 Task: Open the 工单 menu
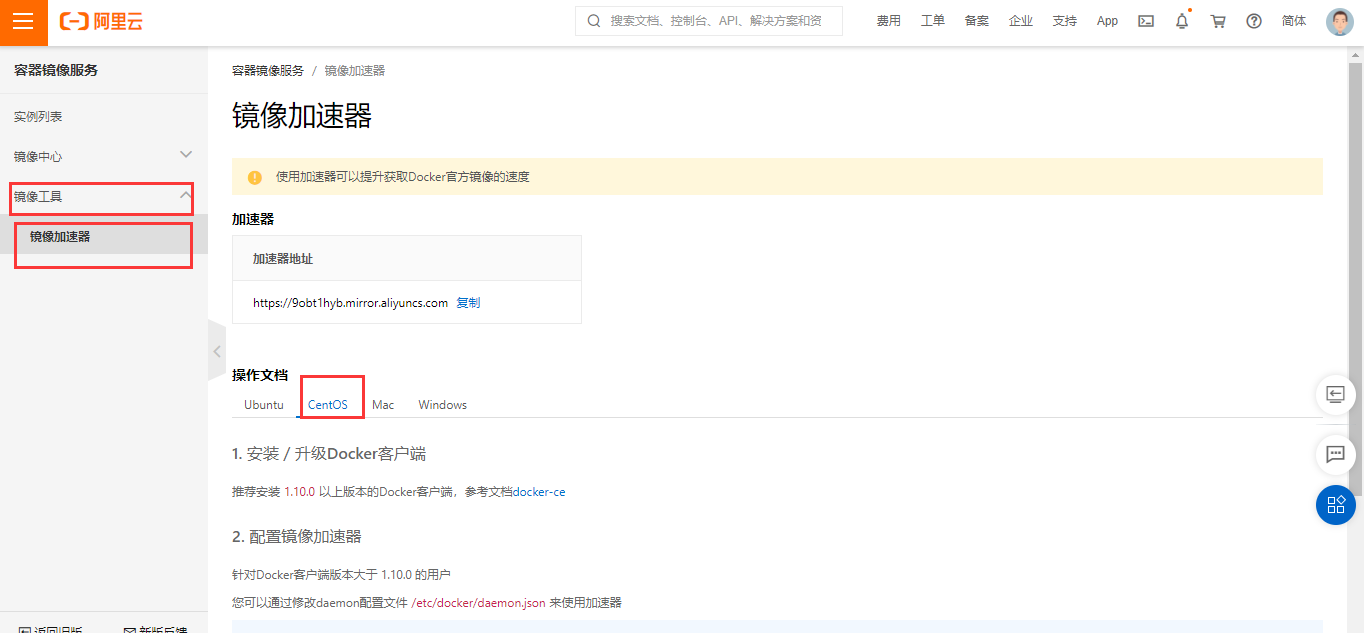pos(932,21)
